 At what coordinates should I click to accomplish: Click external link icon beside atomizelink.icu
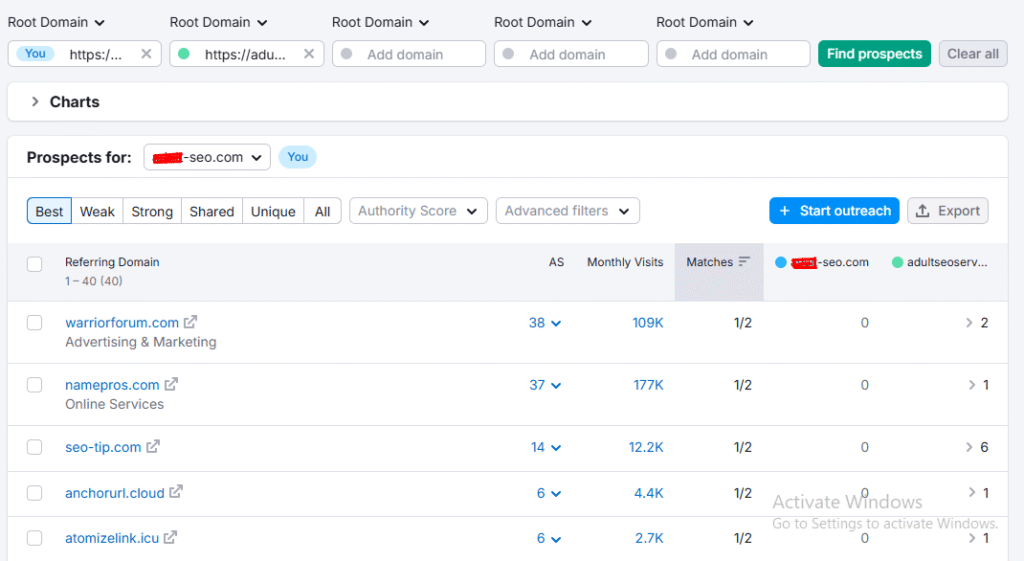coord(171,538)
